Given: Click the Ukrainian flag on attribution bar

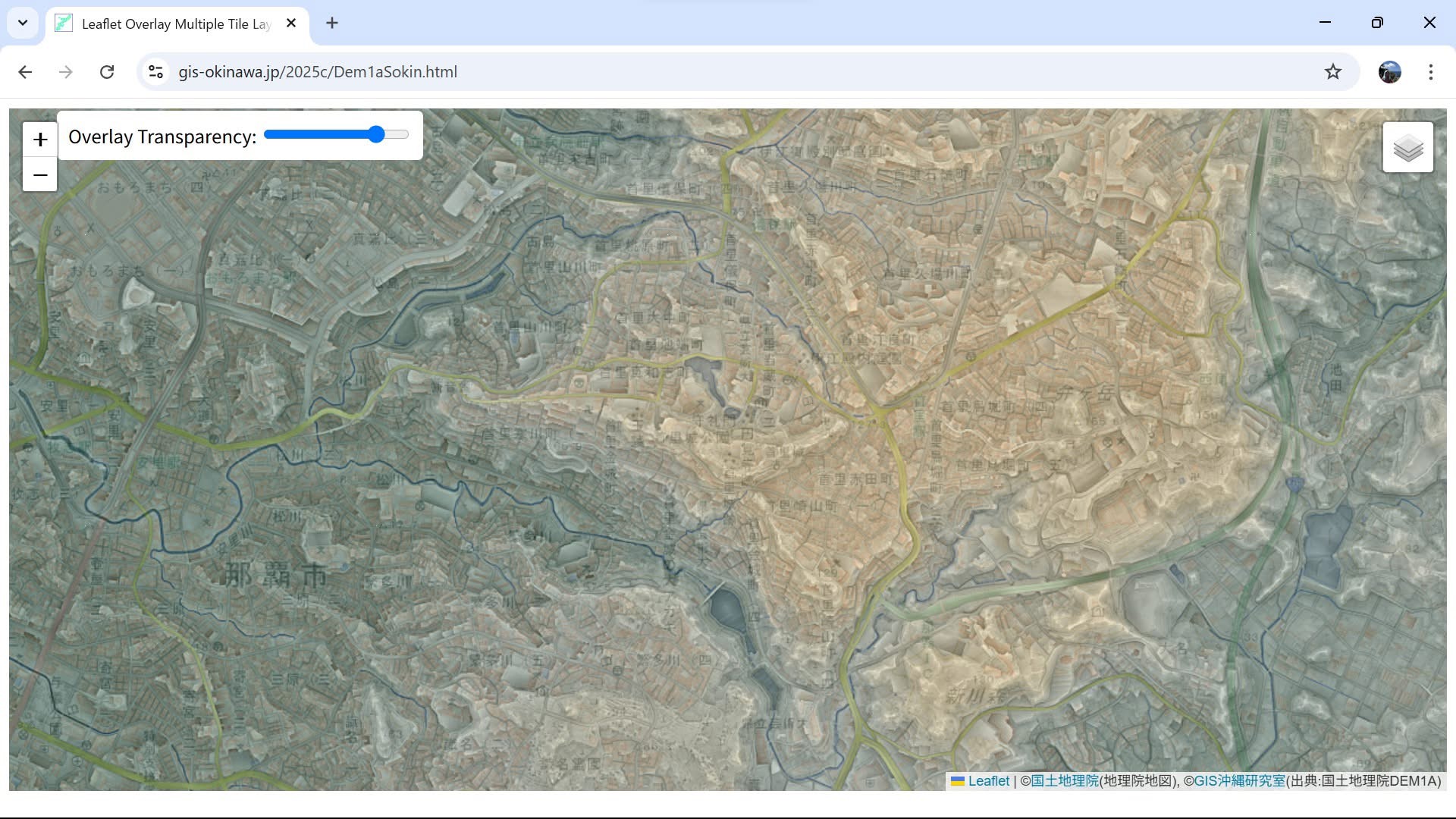Looking at the screenshot, I should pyautogui.click(x=959, y=780).
